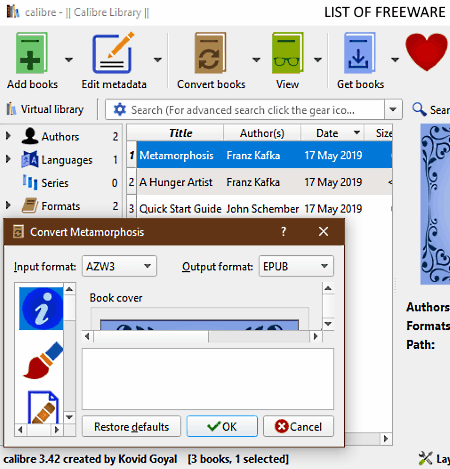Viewport: 450px width, 469px height.
Task: Select the Heuristic processing page icon
Action: click(x=43, y=407)
